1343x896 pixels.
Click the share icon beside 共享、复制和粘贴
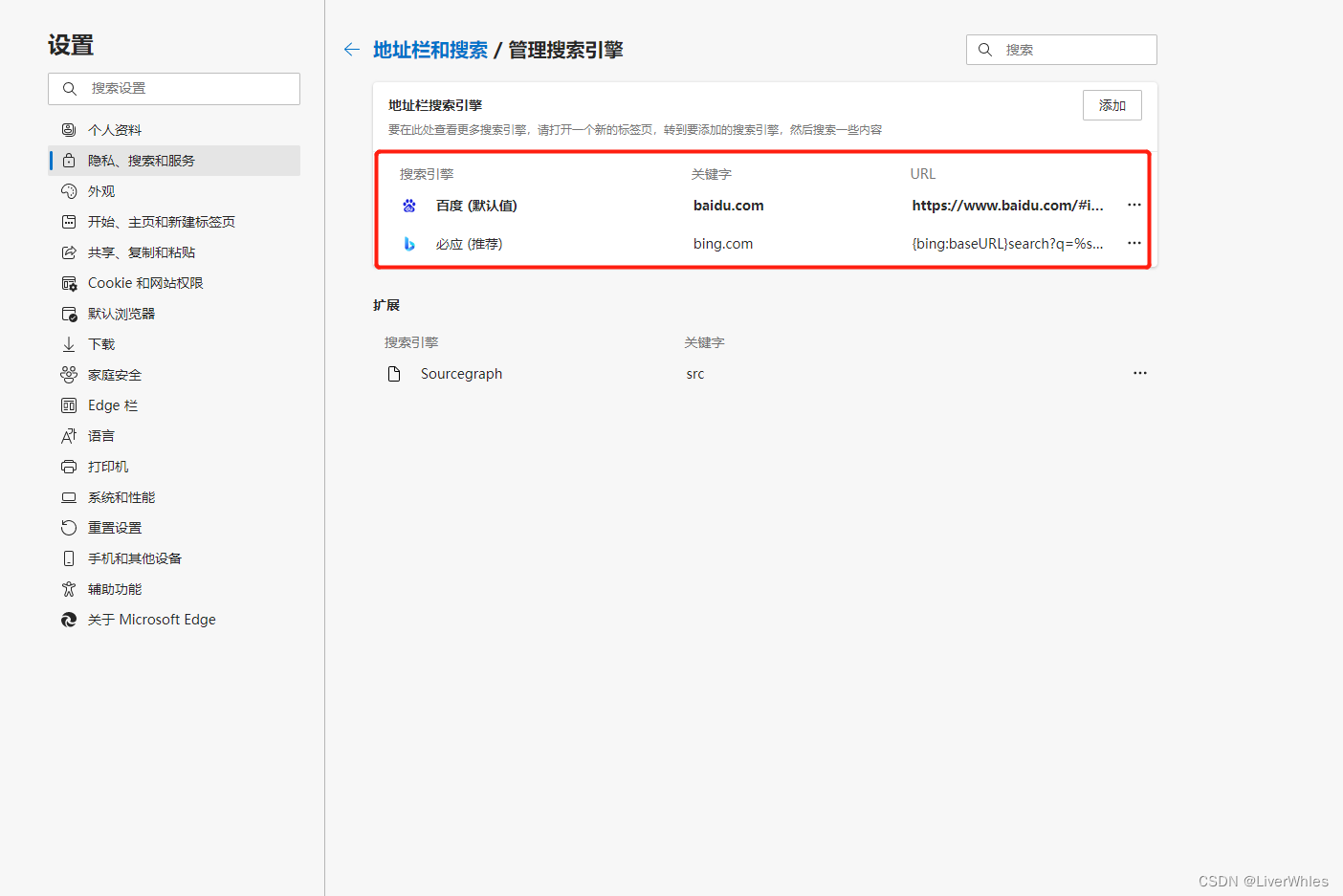pos(69,252)
